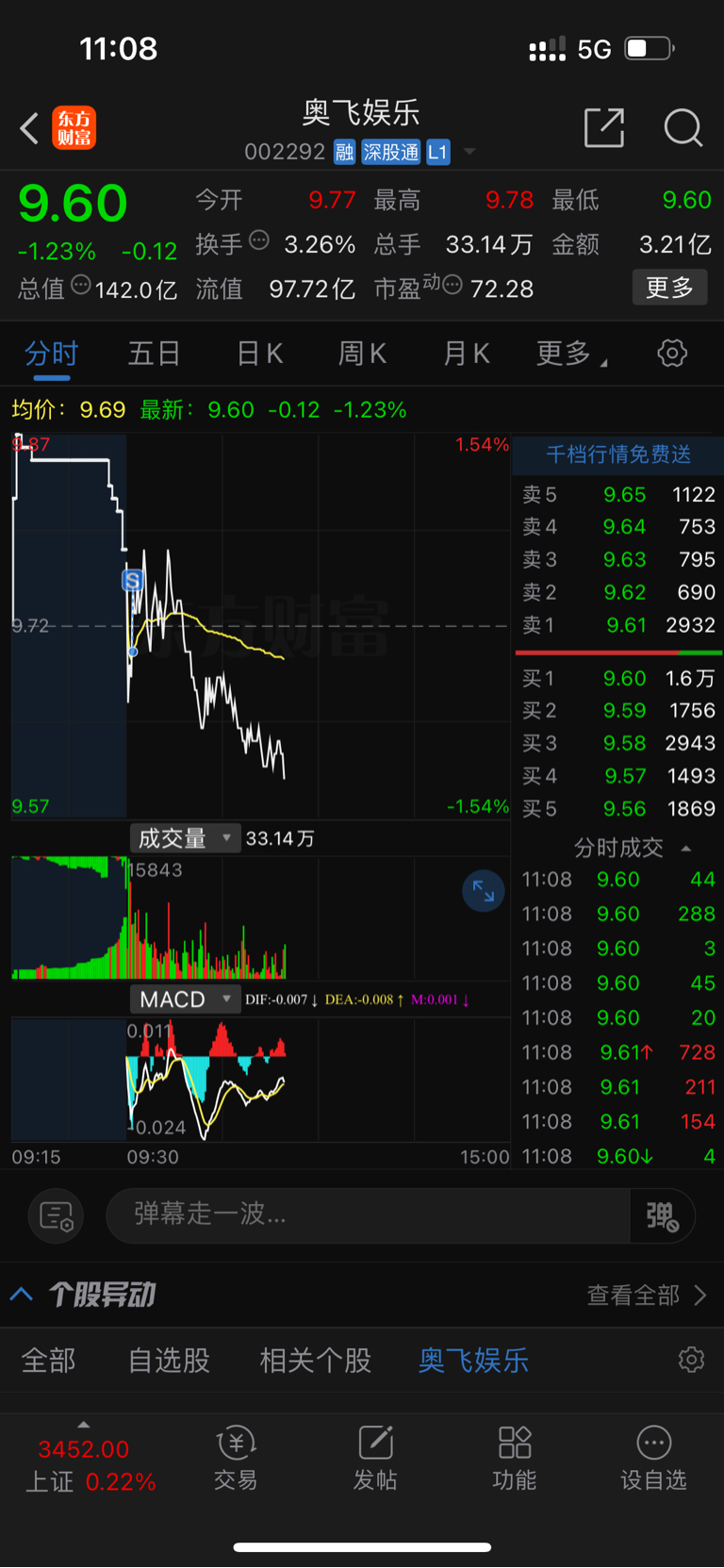
Task: Expand the 更多 chart period dropdown
Action: coord(572,354)
